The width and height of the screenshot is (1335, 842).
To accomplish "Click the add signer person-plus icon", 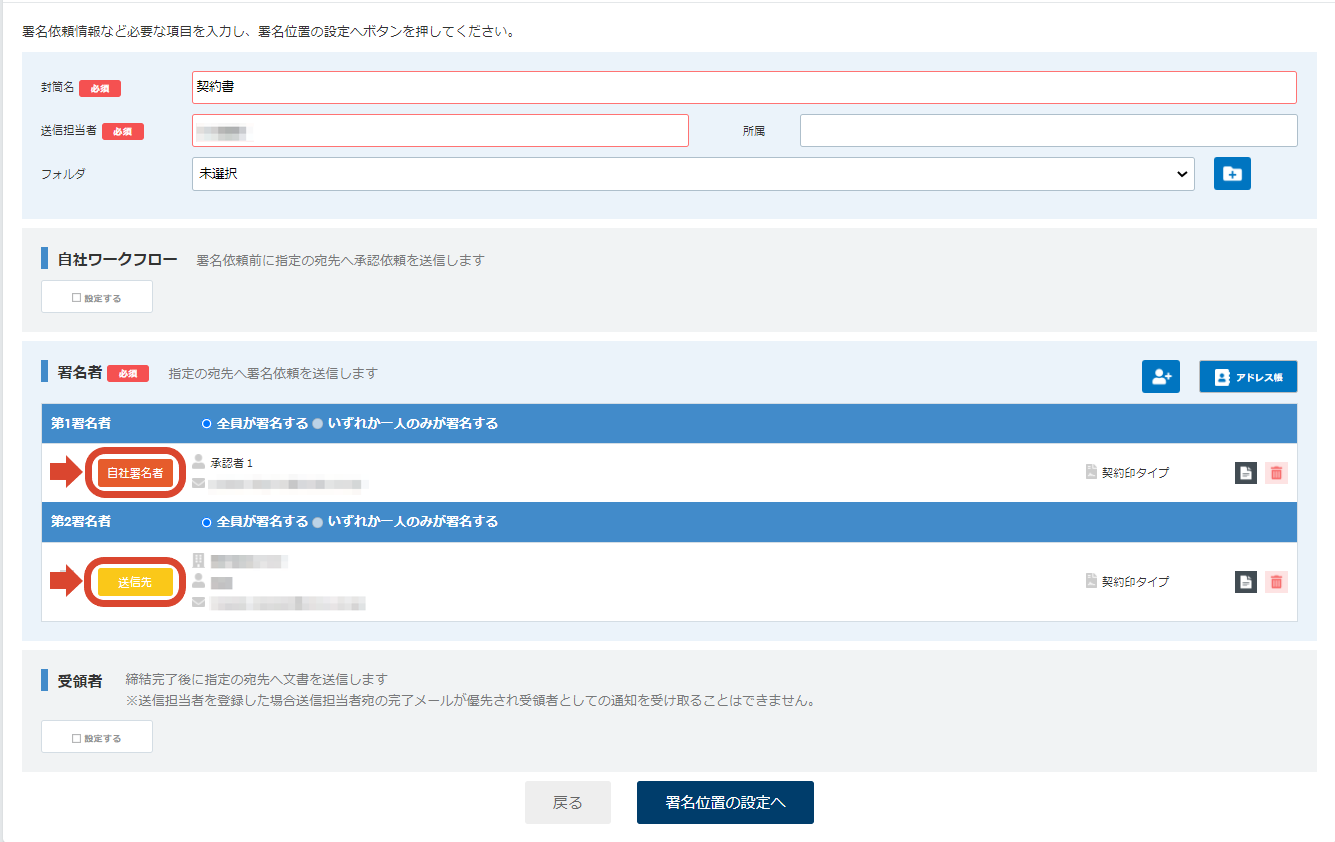I will [1161, 377].
